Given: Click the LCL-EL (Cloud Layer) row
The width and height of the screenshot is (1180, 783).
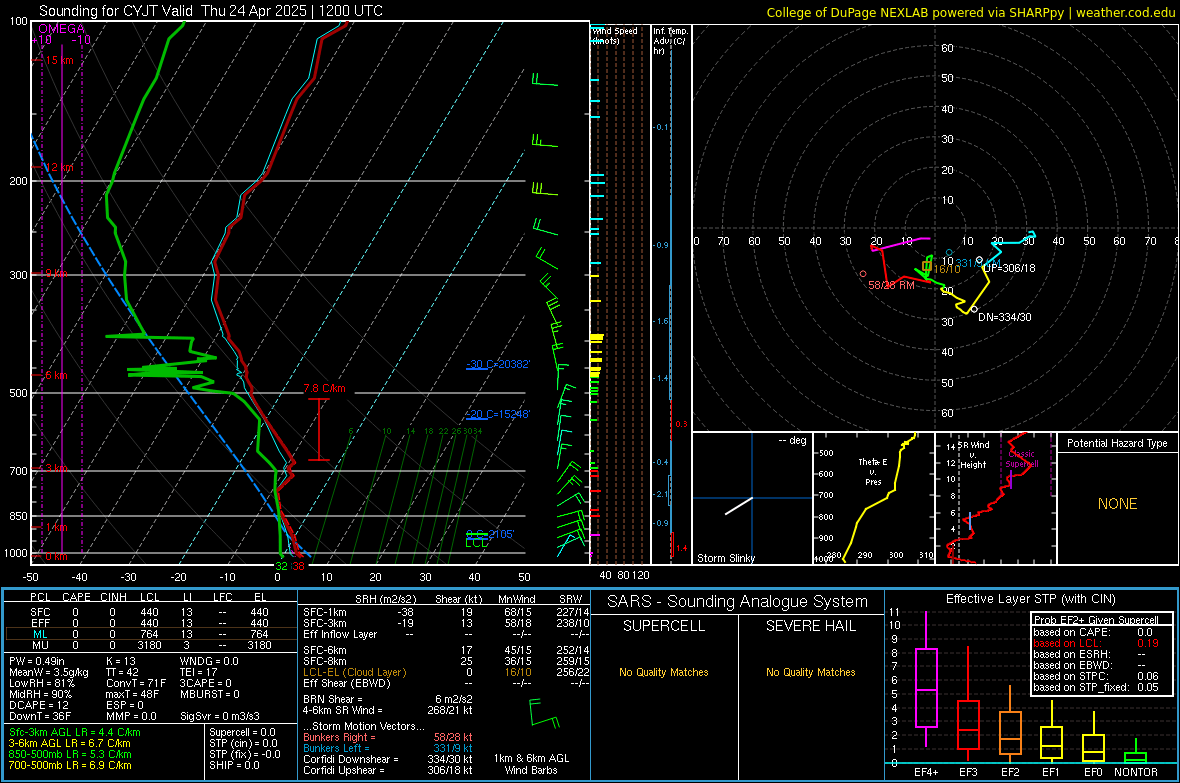Looking at the screenshot, I should 446,672.
